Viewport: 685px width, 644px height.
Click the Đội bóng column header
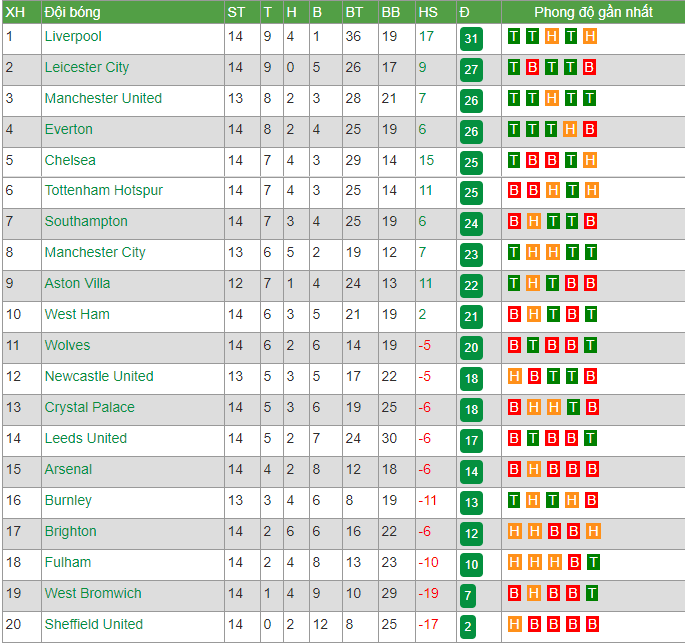[73, 12]
